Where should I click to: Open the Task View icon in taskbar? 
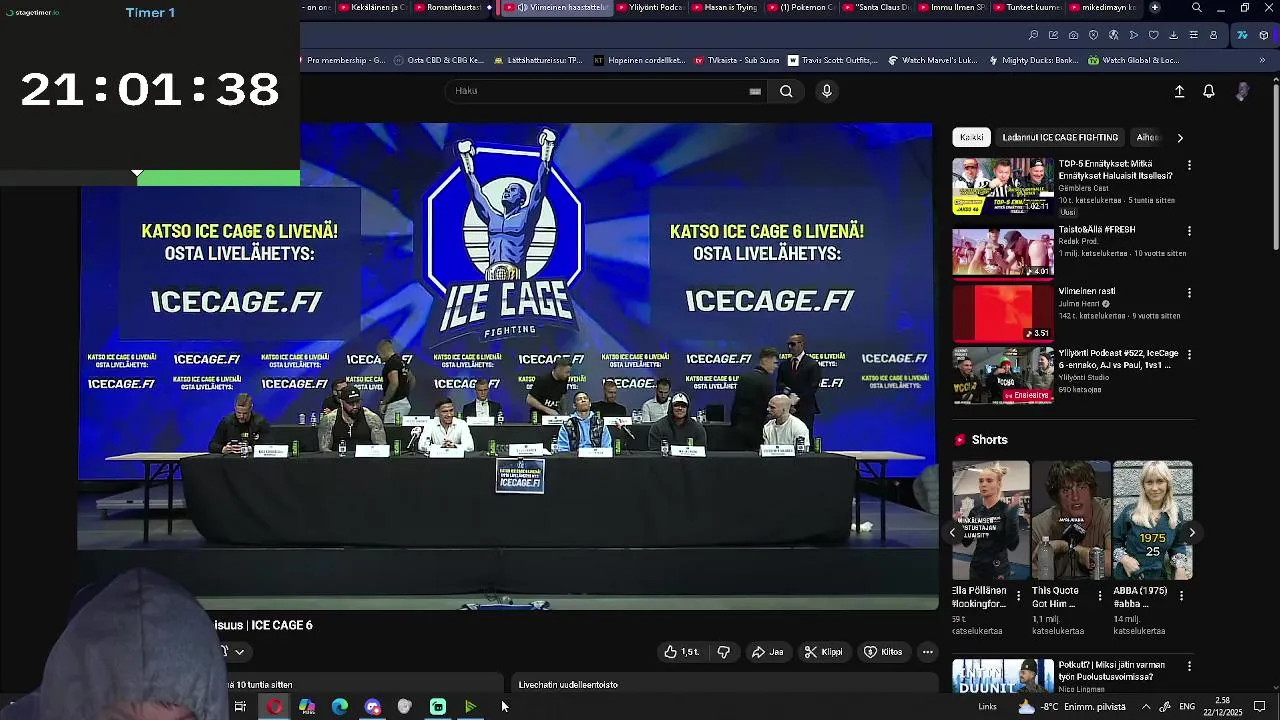[240, 707]
